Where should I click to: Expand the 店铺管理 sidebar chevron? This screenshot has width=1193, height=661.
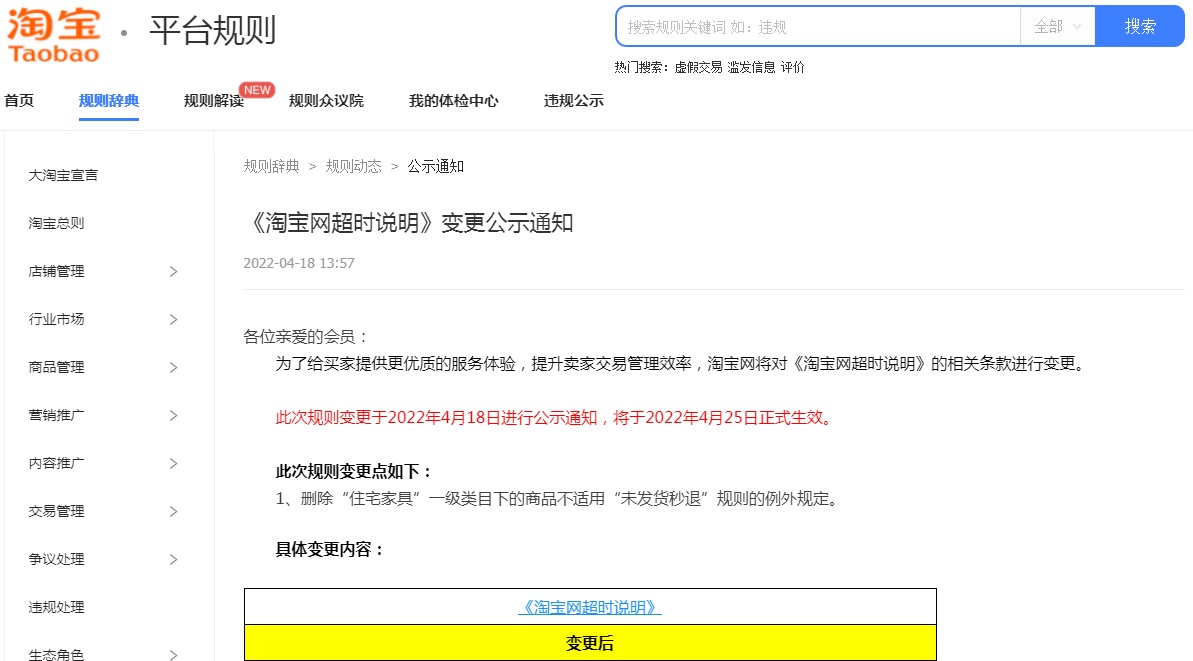pos(173,271)
